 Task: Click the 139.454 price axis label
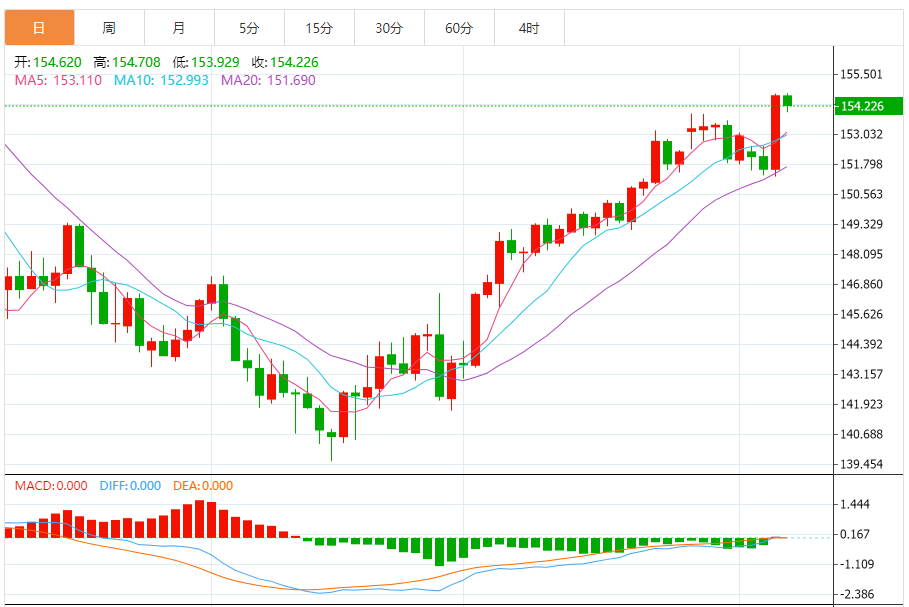click(861, 464)
